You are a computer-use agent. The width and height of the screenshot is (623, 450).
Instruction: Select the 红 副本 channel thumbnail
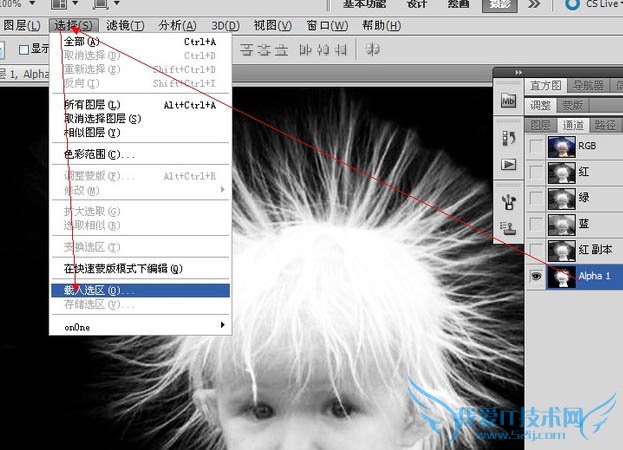pyautogui.click(x=561, y=250)
